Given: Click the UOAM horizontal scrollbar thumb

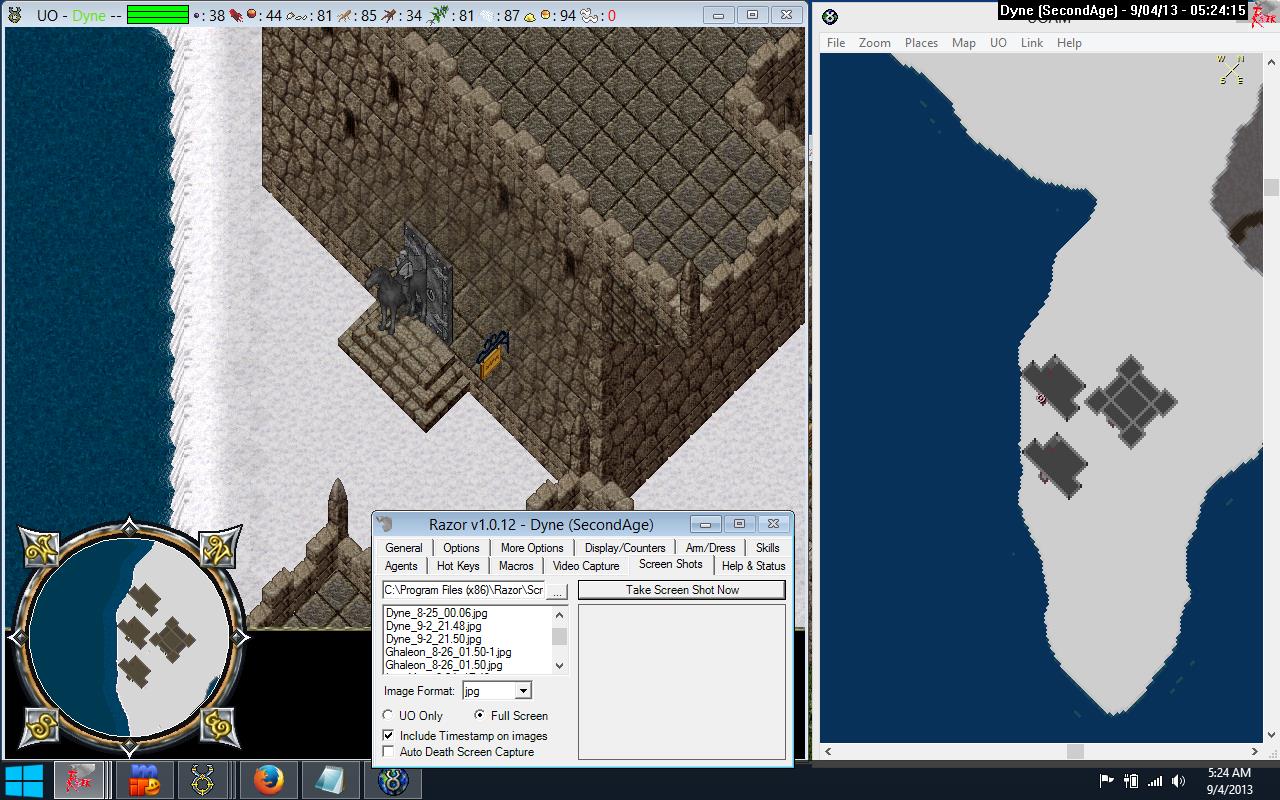Looking at the screenshot, I should pyautogui.click(x=1075, y=751).
